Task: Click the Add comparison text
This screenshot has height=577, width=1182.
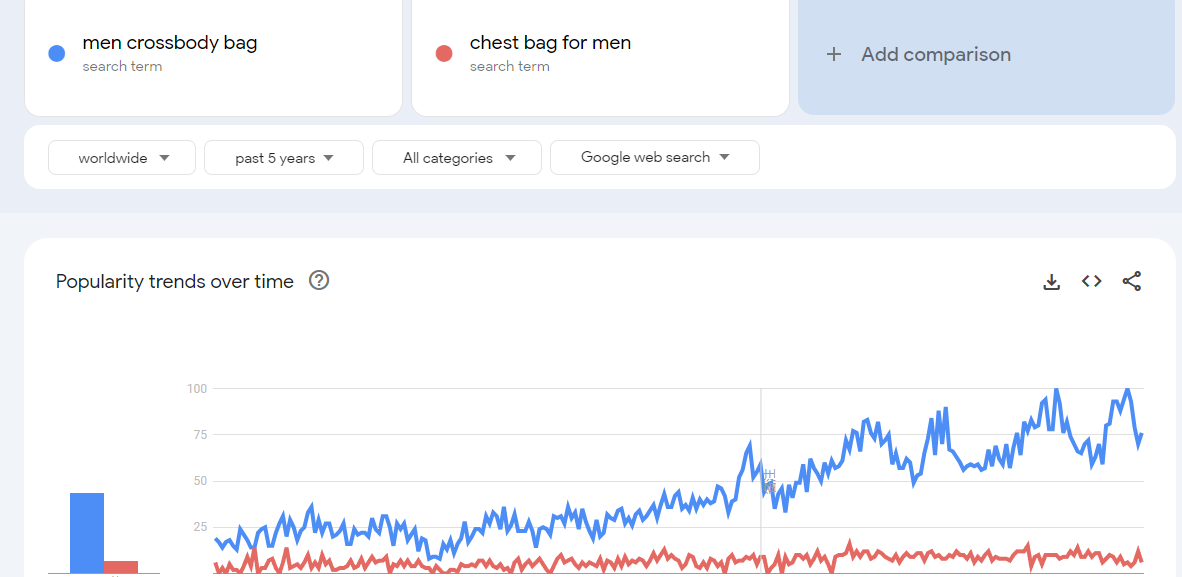Action: (936, 55)
